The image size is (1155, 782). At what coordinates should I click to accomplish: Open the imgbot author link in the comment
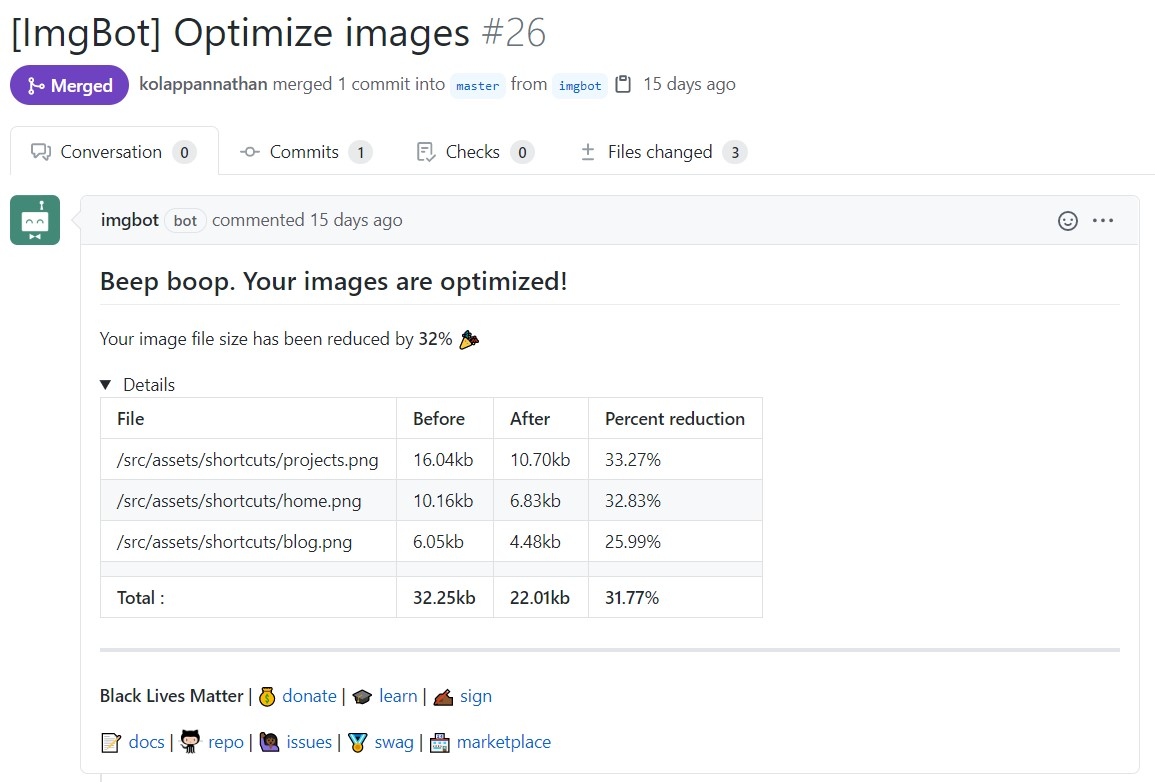point(130,220)
